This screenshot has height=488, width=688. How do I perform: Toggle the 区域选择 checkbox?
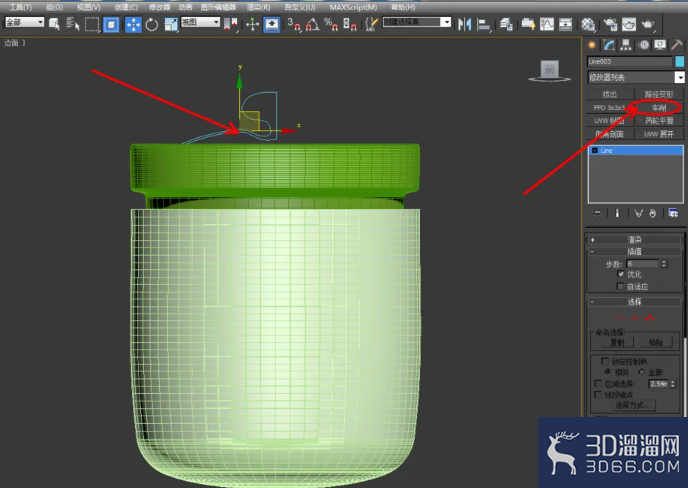pos(598,384)
